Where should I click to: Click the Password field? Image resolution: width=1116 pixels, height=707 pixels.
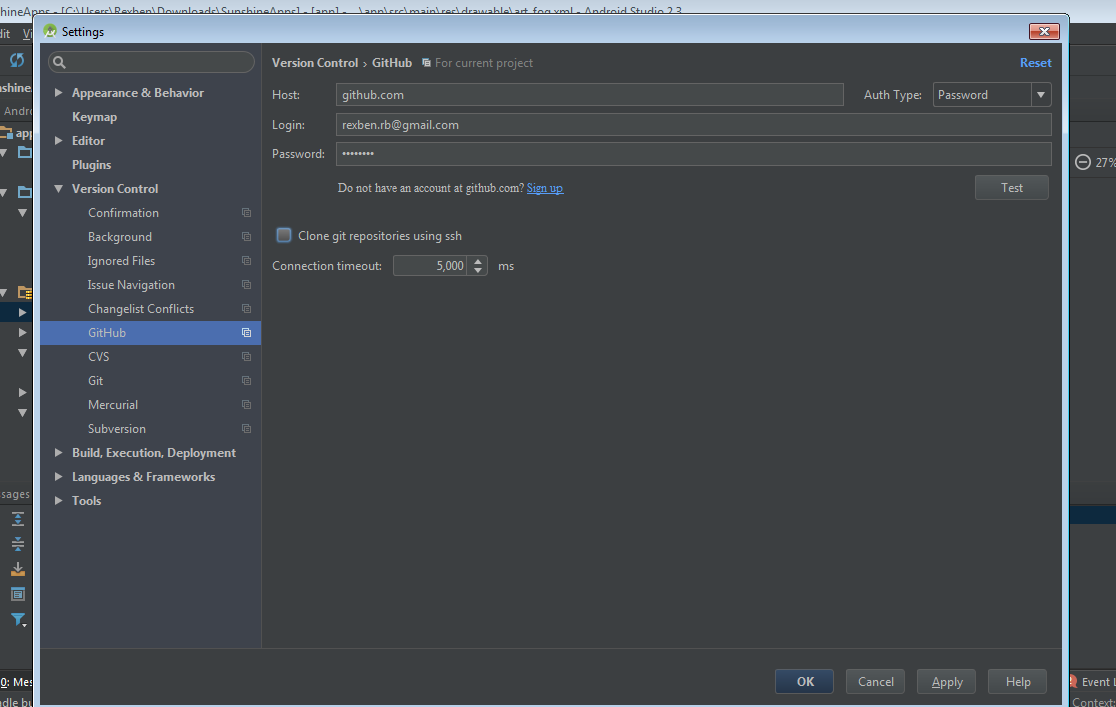click(693, 154)
